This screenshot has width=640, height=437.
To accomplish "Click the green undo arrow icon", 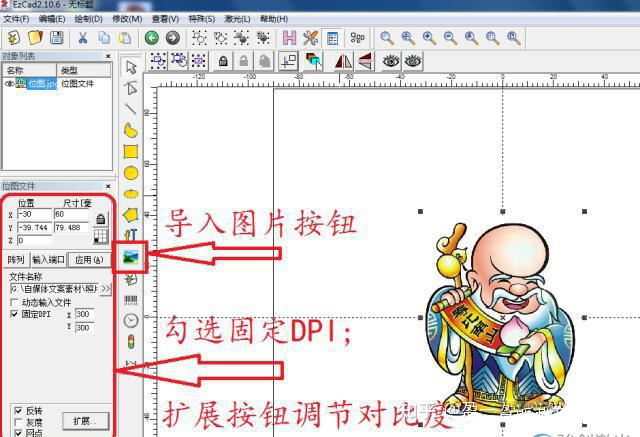I will [x=151, y=38].
